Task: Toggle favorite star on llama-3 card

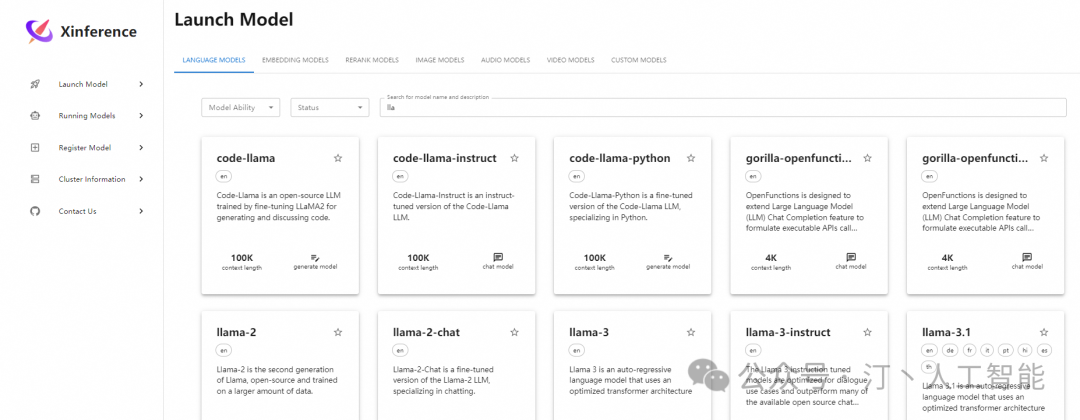Action: 690,332
